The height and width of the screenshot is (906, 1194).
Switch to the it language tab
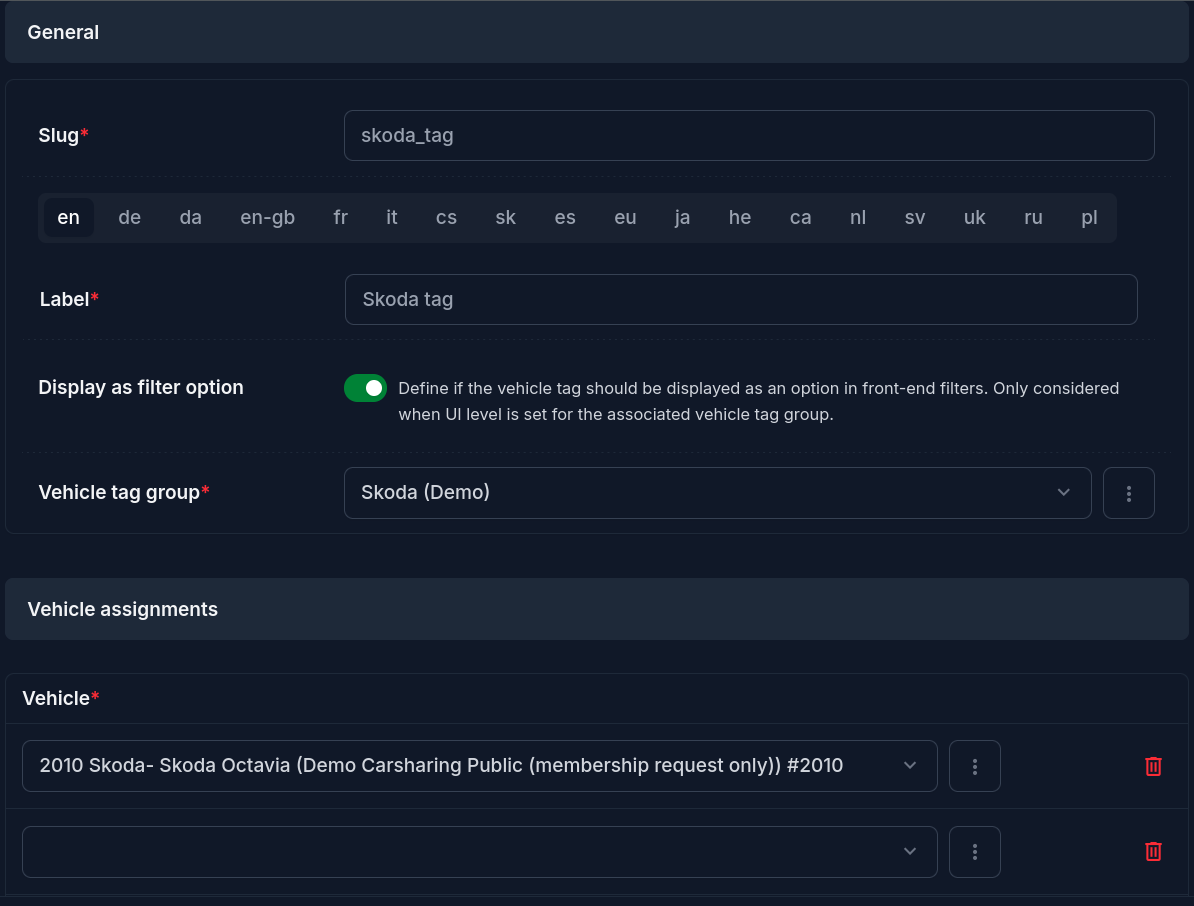[x=391, y=218]
